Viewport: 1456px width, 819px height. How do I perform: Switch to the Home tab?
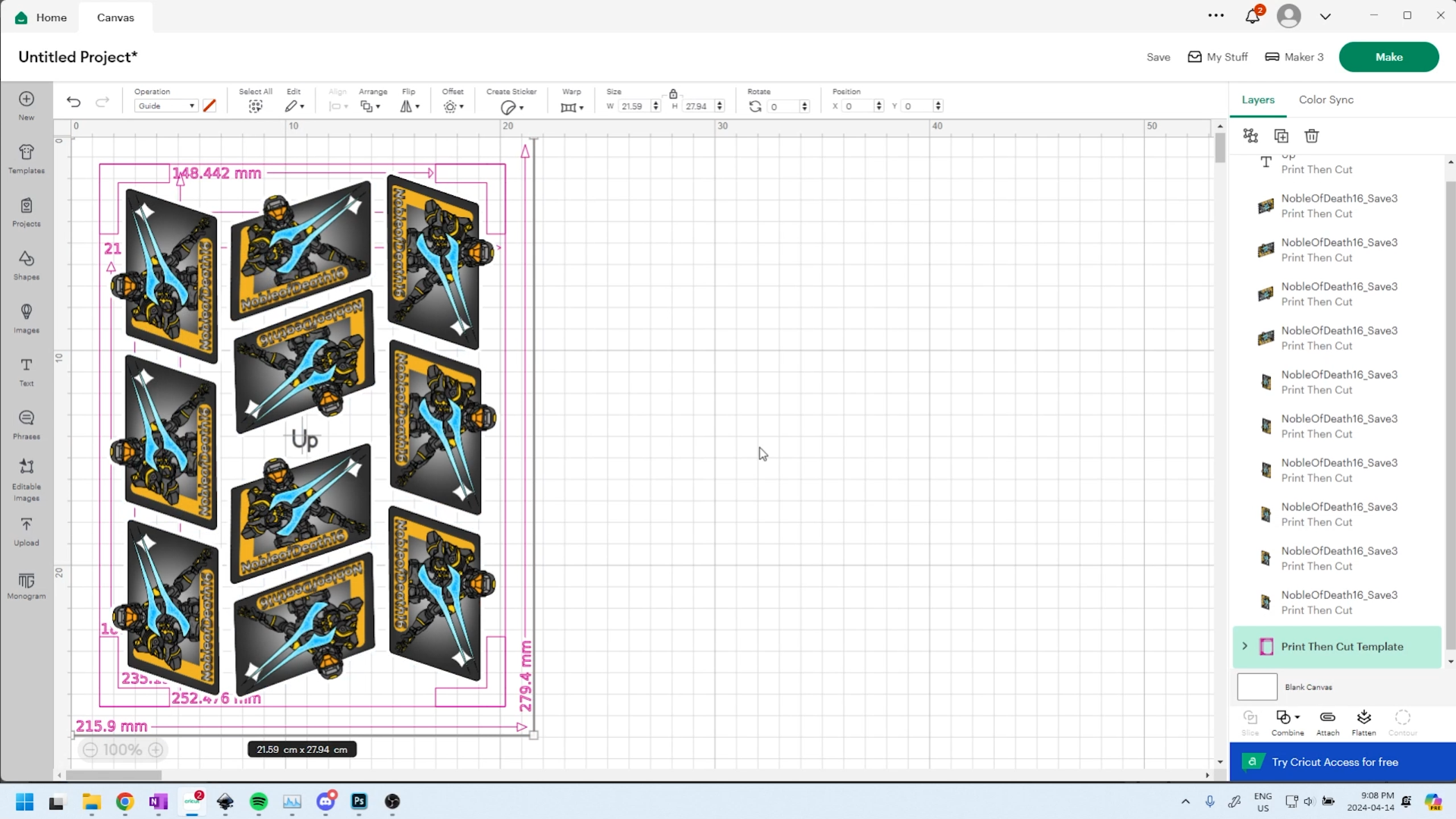(42, 17)
